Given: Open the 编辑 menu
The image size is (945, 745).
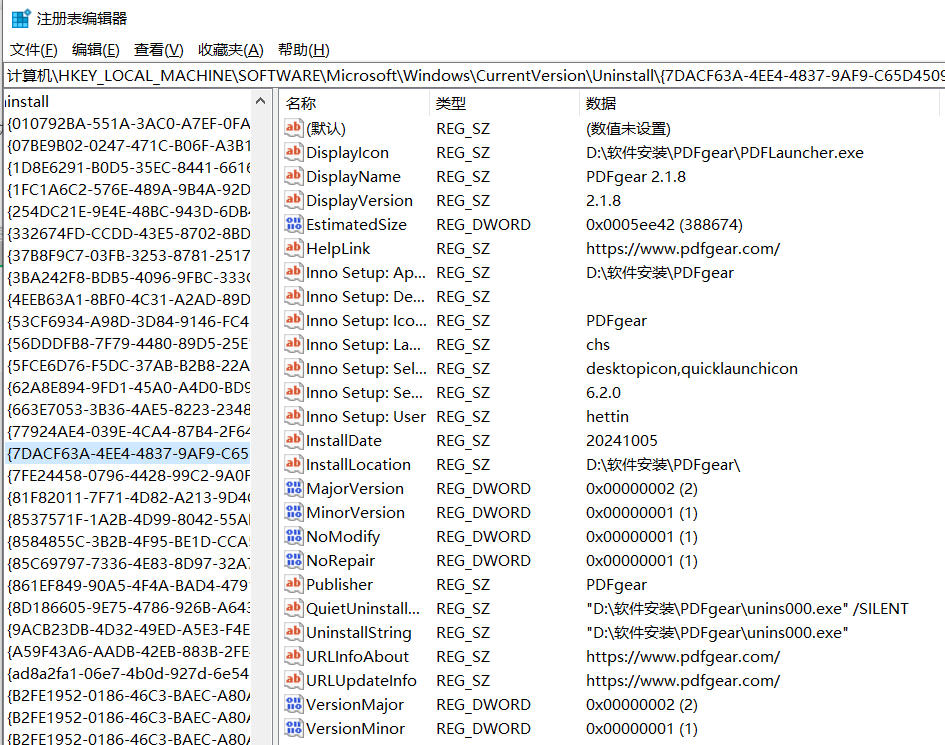Looking at the screenshot, I should click(95, 49).
